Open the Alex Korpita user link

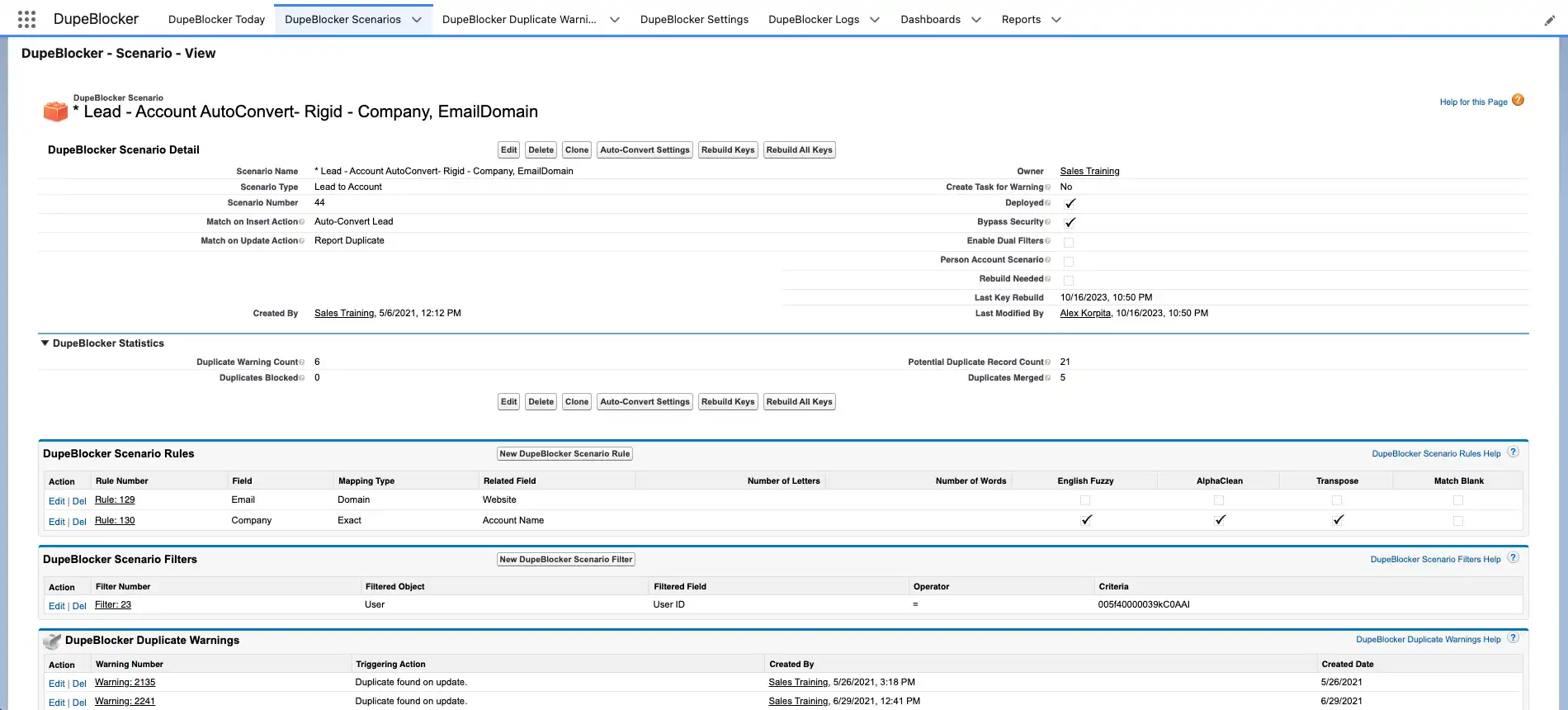(x=1085, y=313)
